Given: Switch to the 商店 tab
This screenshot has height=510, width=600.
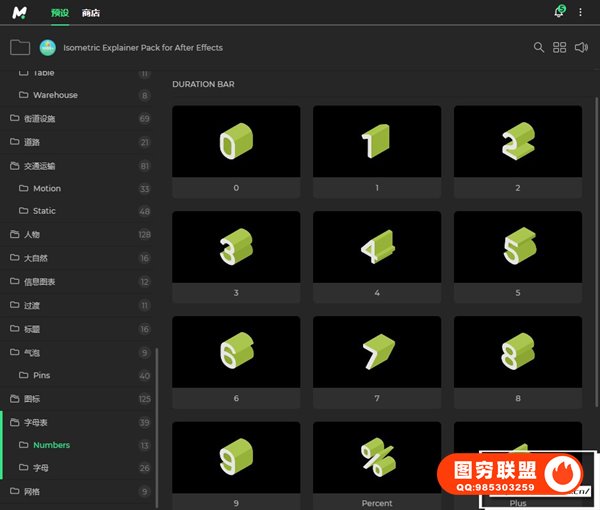Looking at the screenshot, I should (91, 12).
